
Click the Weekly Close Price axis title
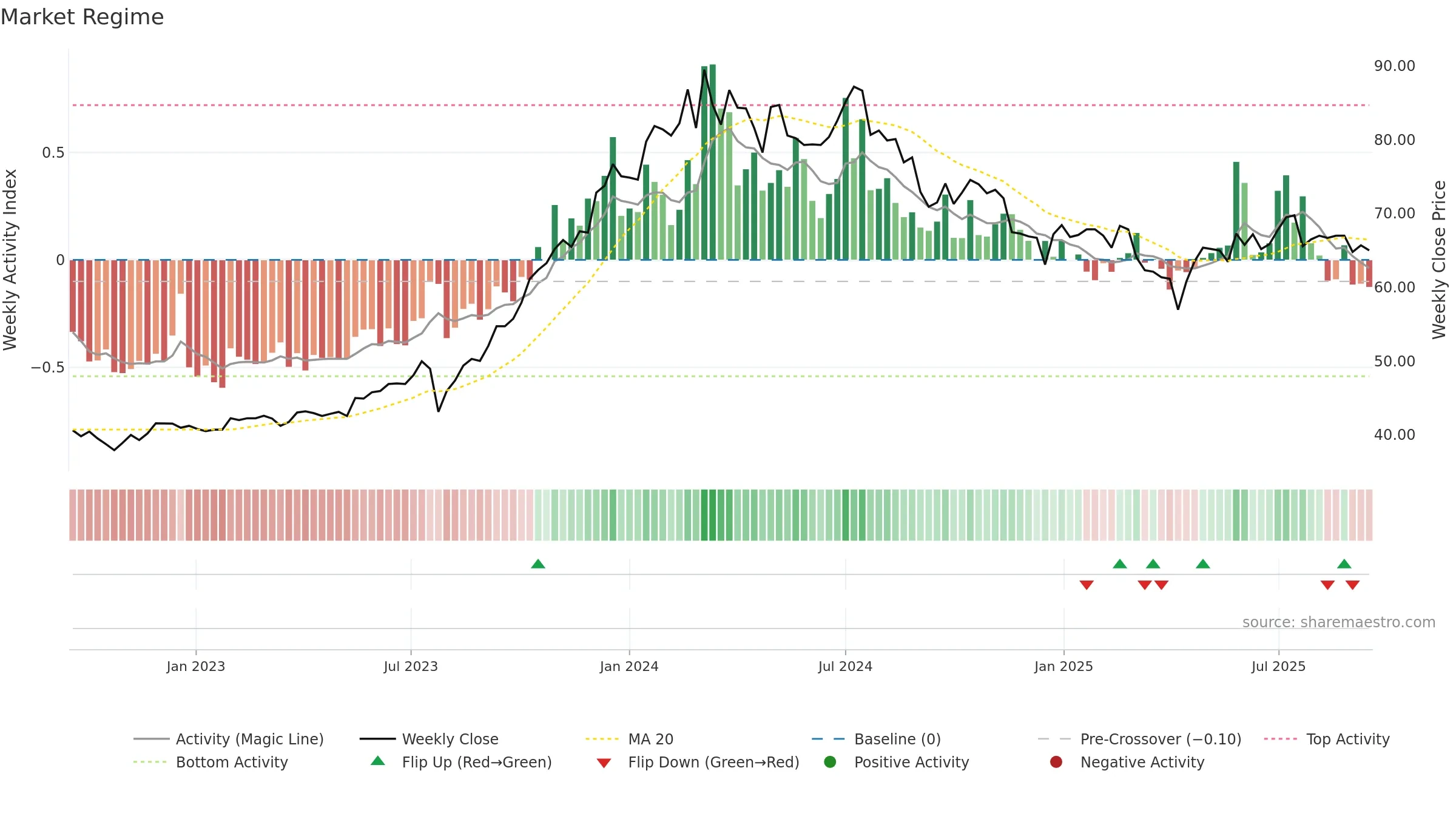coord(1440,260)
